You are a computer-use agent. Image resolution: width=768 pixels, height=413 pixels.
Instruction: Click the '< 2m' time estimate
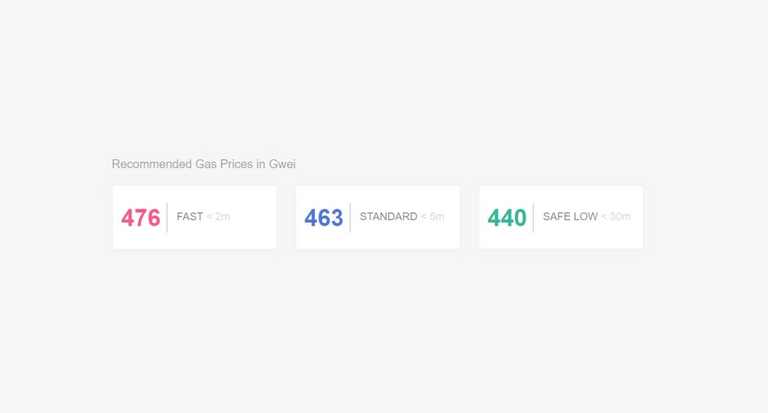(x=218, y=217)
